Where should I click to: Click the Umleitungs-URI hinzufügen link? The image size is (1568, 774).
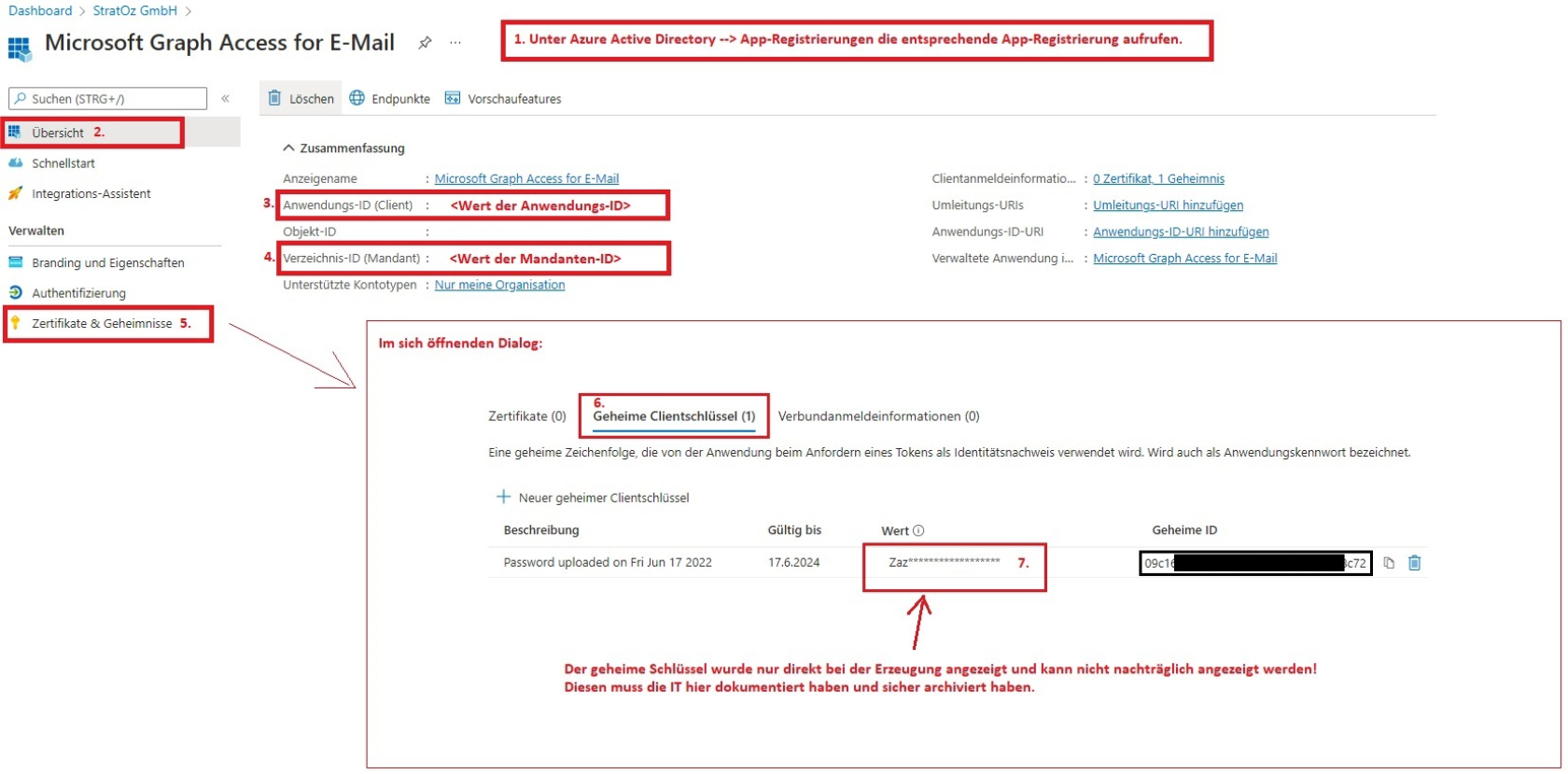pyautogui.click(x=1168, y=205)
